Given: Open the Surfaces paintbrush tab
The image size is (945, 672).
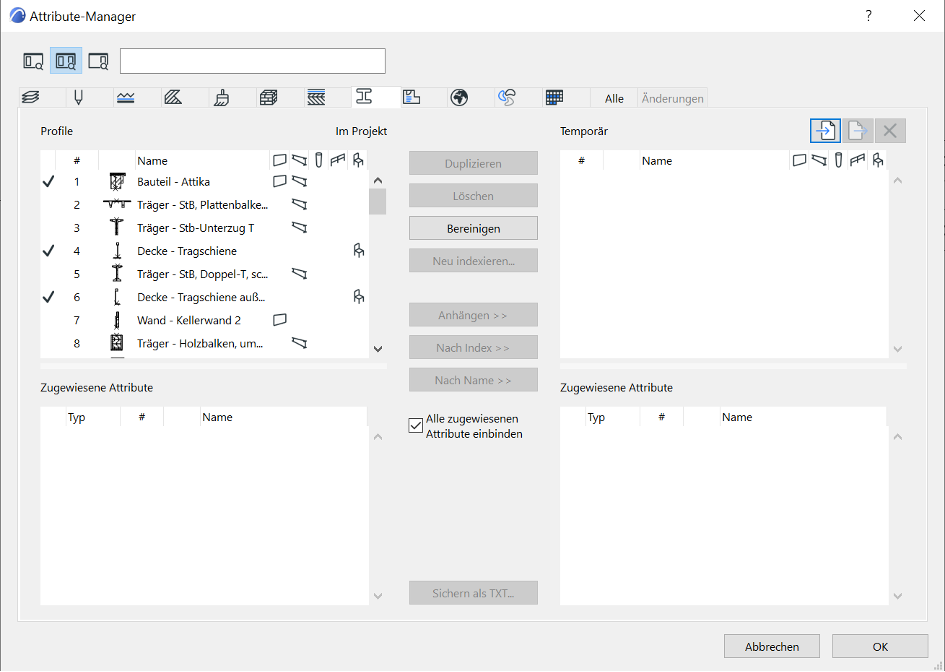Looking at the screenshot, I should click(x=221, y=98).
